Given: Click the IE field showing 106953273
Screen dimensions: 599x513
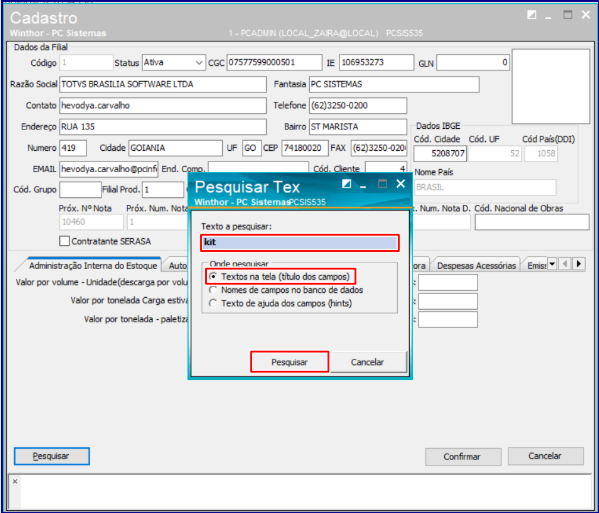Looking at the screenshot, I should coord(376,63).
